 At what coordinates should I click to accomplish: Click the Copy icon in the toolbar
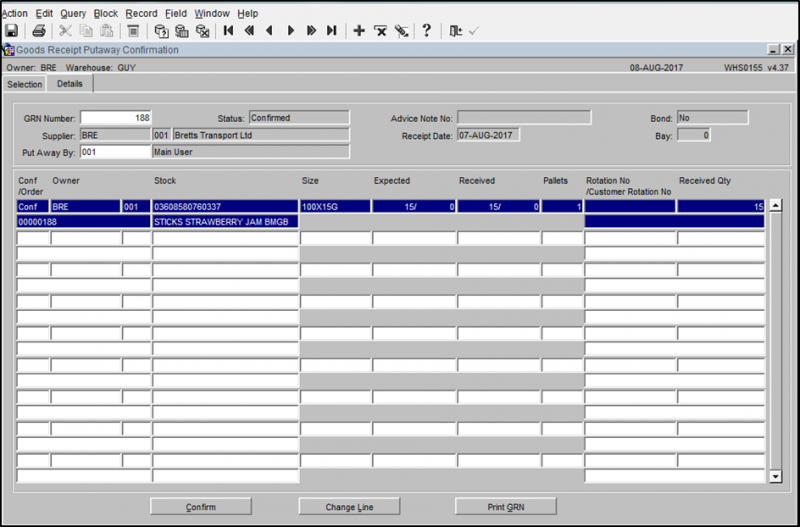click(x=86, y=31)
